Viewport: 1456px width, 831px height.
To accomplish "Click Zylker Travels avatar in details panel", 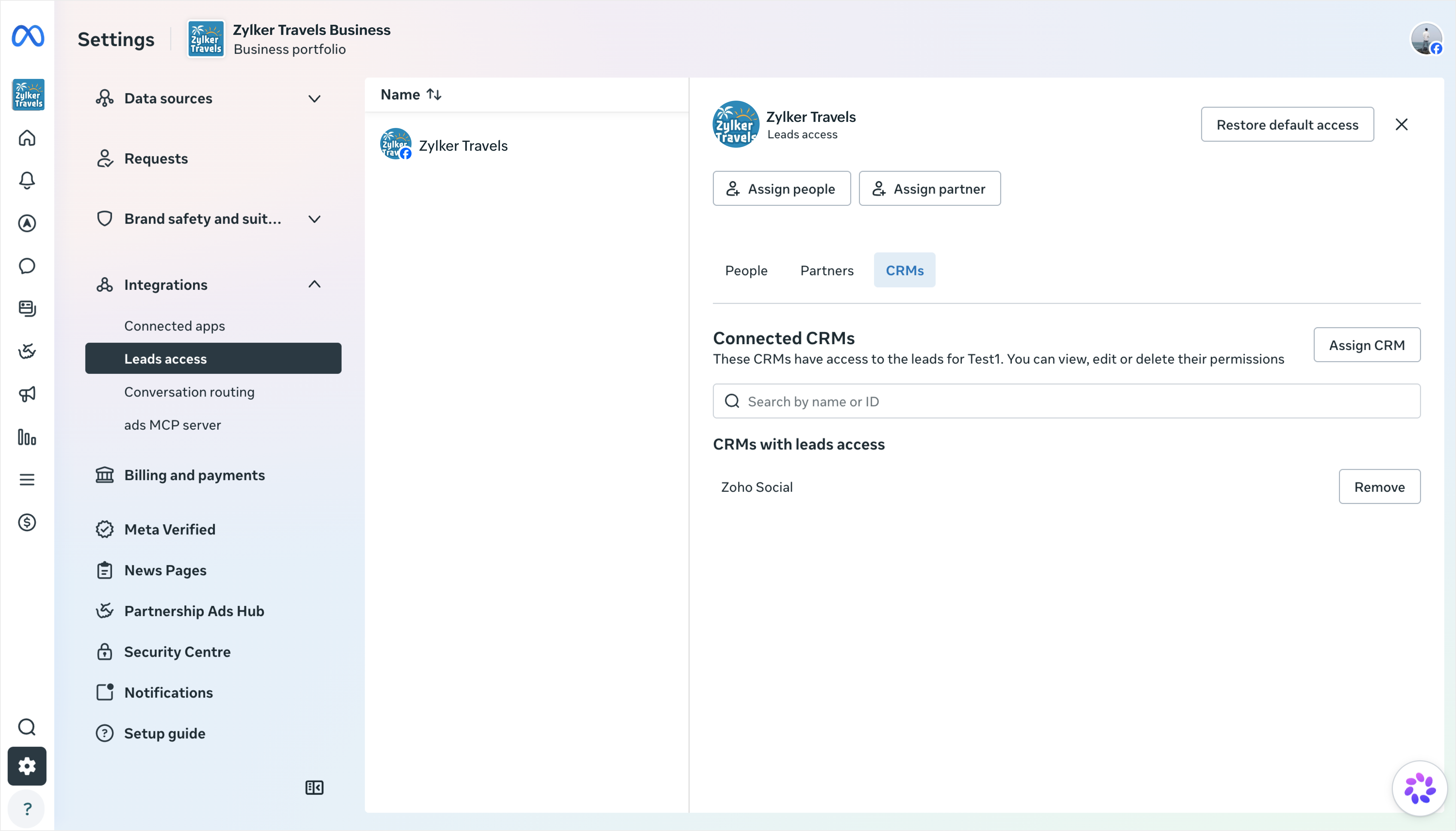I will 736,124.
